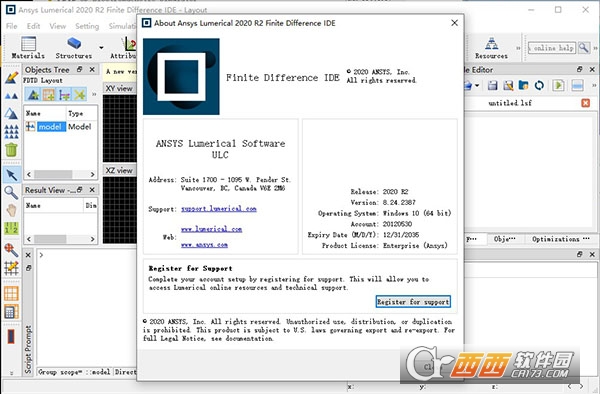Run the script with green play icon

558,85
